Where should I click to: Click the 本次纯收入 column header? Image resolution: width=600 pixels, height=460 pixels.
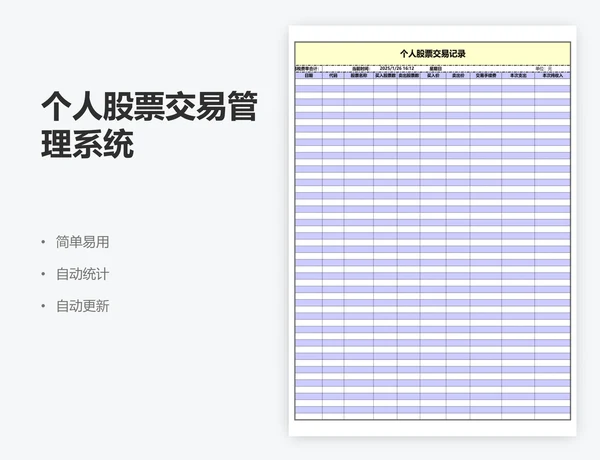coord(553,76)
